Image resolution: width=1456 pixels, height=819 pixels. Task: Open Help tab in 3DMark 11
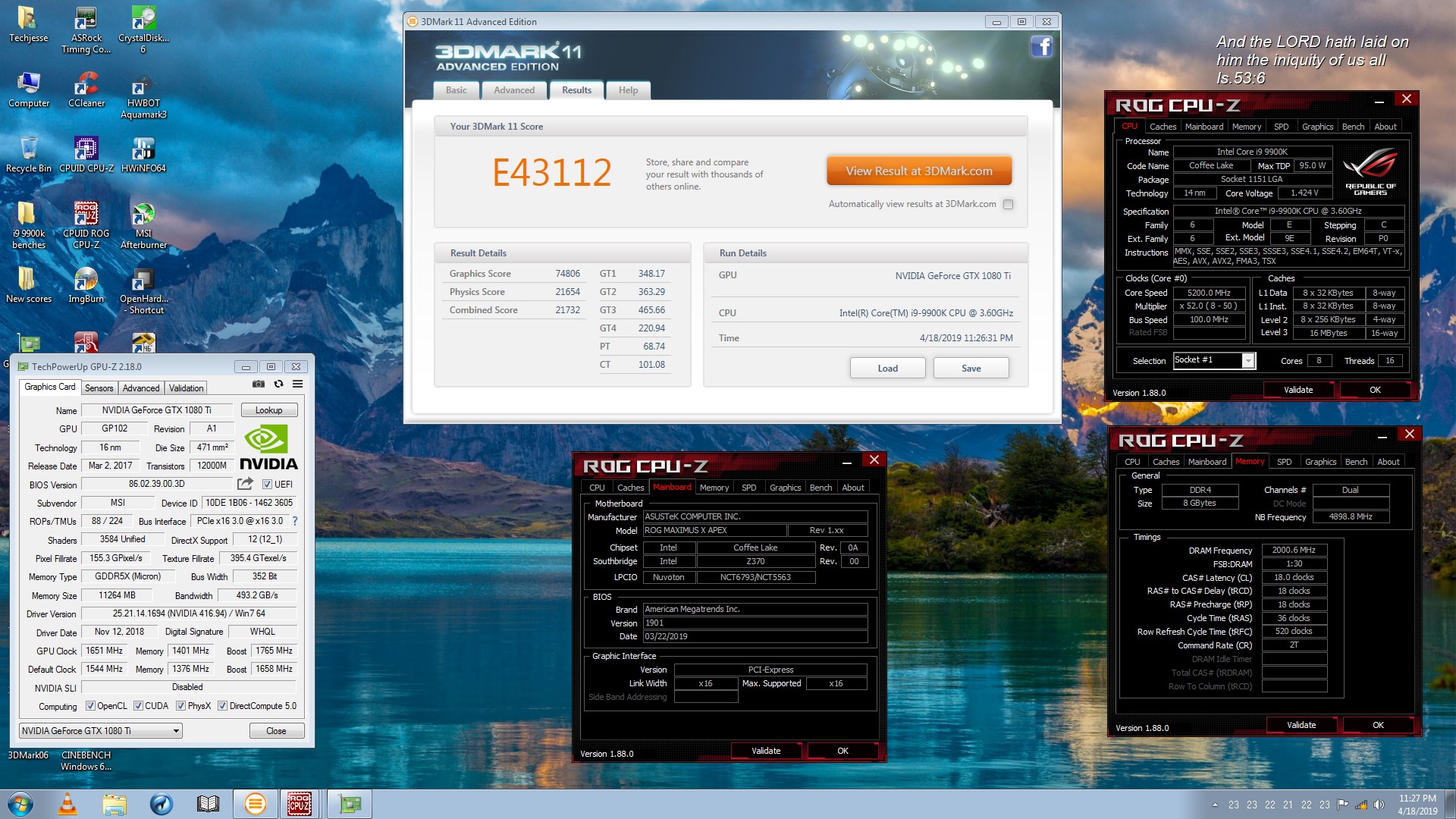[x=628, y=90]
